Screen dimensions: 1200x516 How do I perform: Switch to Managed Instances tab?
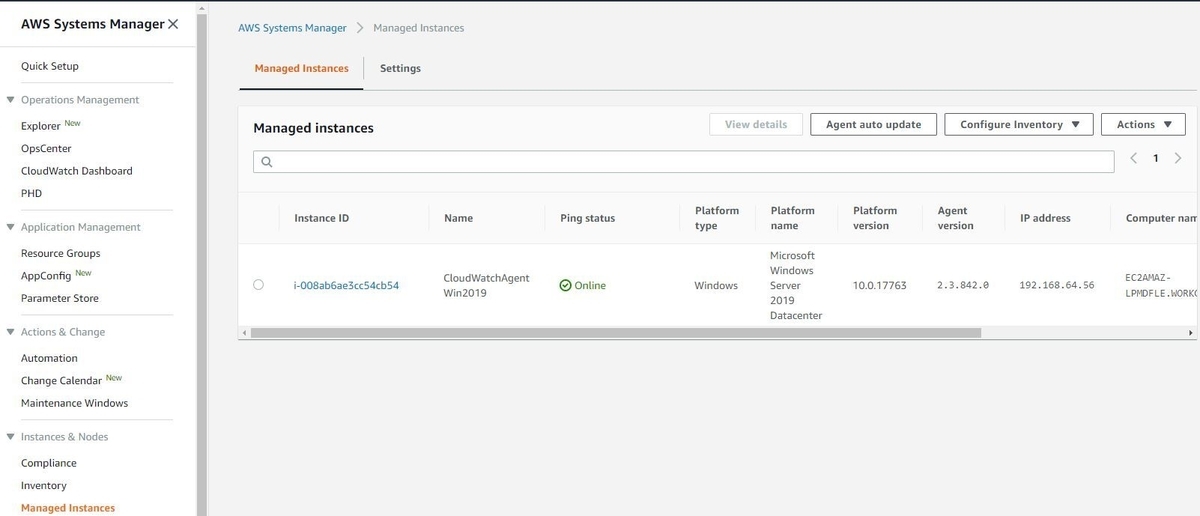click(x=301, y=68)
